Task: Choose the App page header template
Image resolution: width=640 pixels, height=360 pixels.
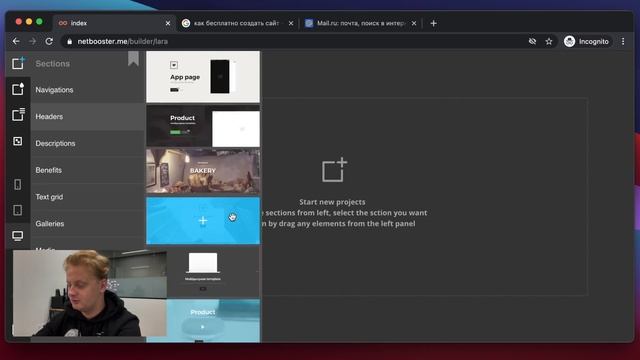Action: tap(203, 77)
